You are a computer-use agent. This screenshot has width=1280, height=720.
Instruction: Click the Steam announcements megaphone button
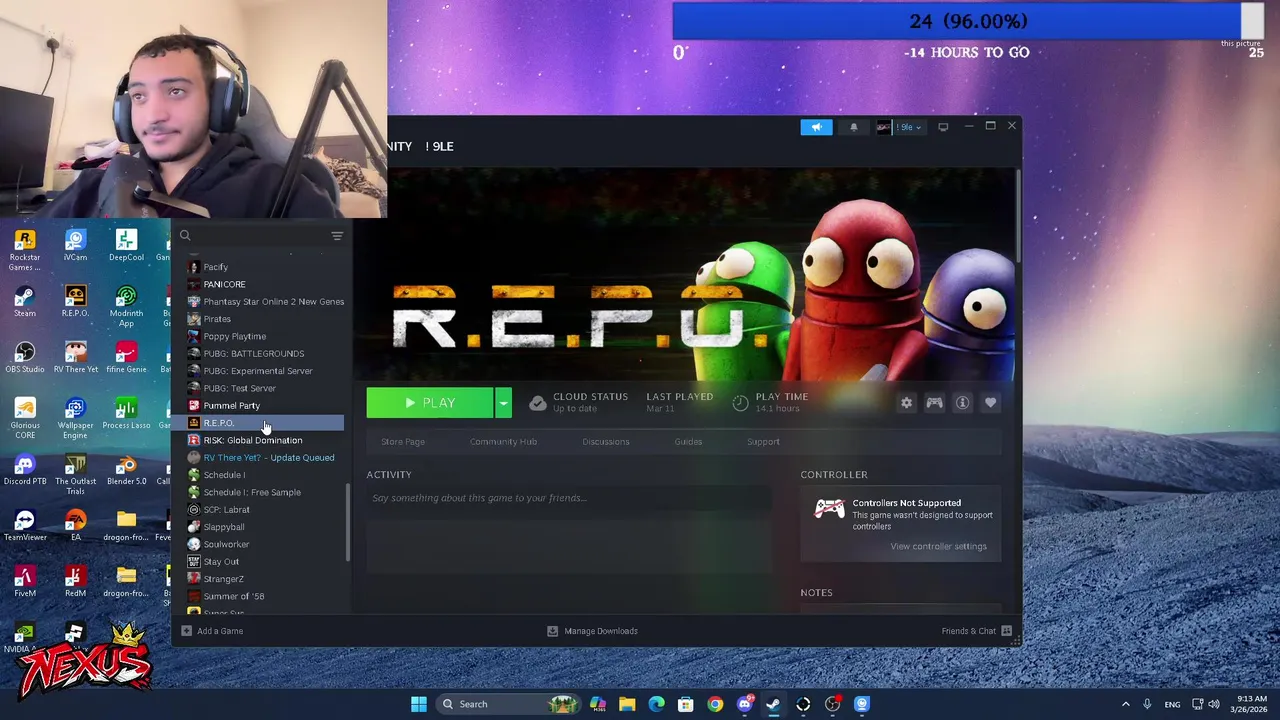pyautogui.click(x=816, y=127)
